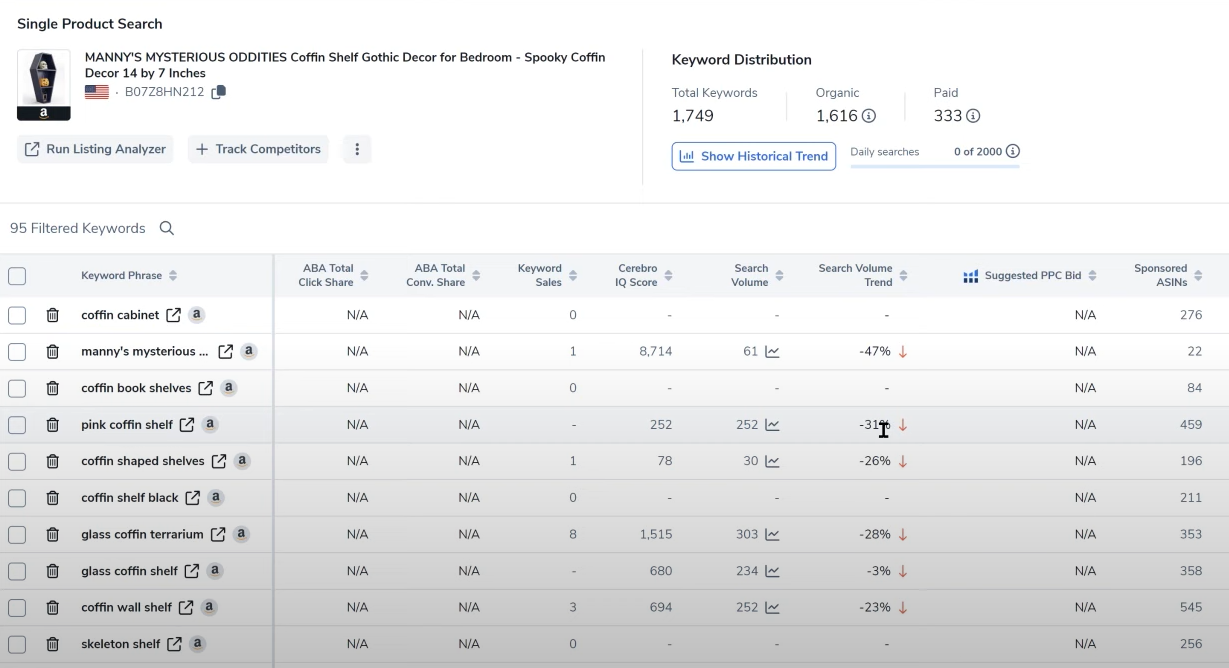Delete the skeleton shelf keyword row

click(53, 644)
